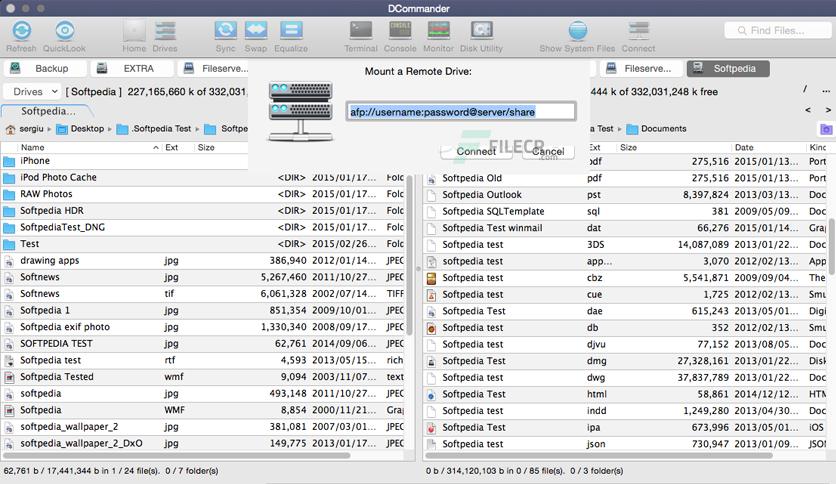This screenshot has height=484, width=836.
Task: Go to .Softpedia Test in breadcrumb
Action: 155,128
